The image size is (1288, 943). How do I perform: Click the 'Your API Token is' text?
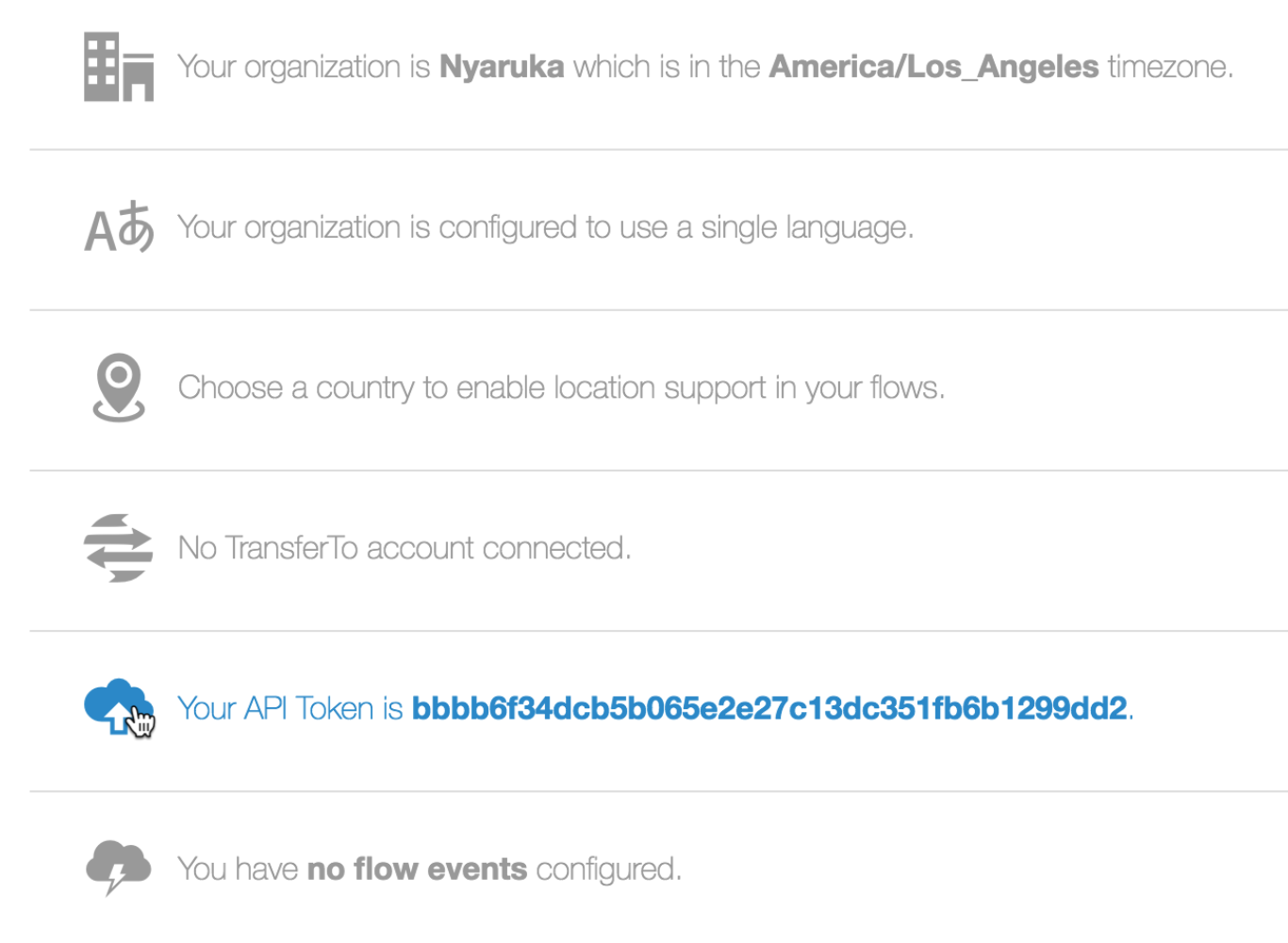tap(290, 708)
